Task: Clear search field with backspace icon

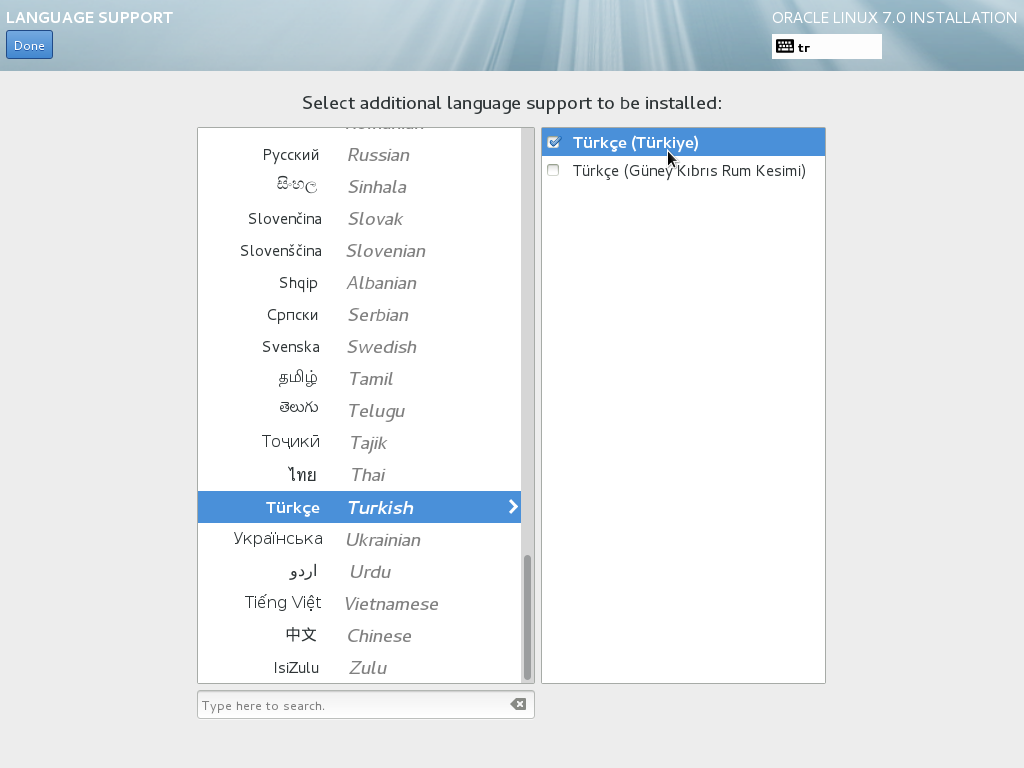Action: pos(518,705)
